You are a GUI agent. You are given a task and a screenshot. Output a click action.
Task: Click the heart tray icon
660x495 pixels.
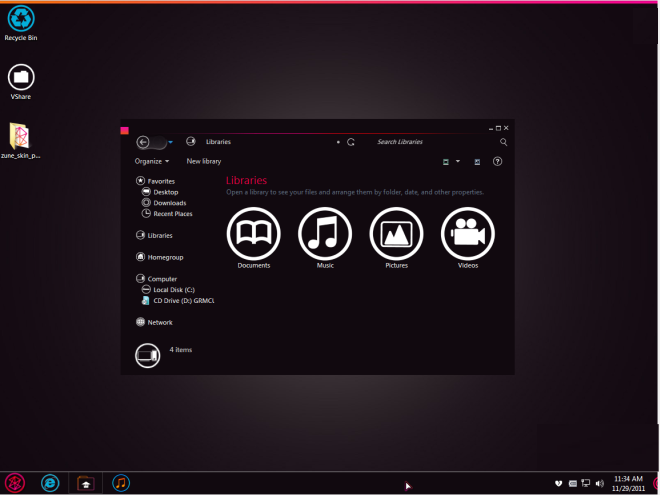point(559,483)
